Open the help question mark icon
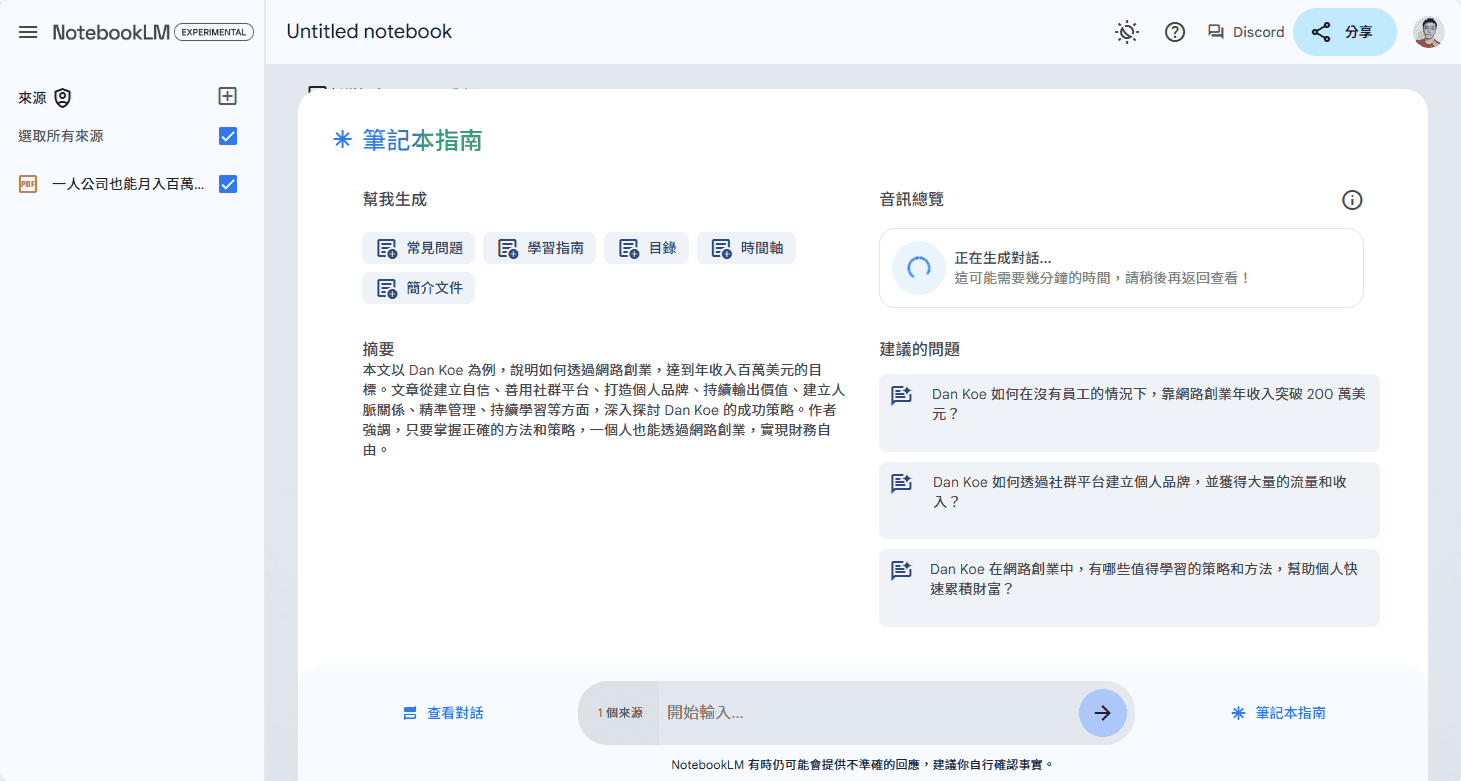The height and width of the screenshot is (781, 1461). pos(1175,32)
